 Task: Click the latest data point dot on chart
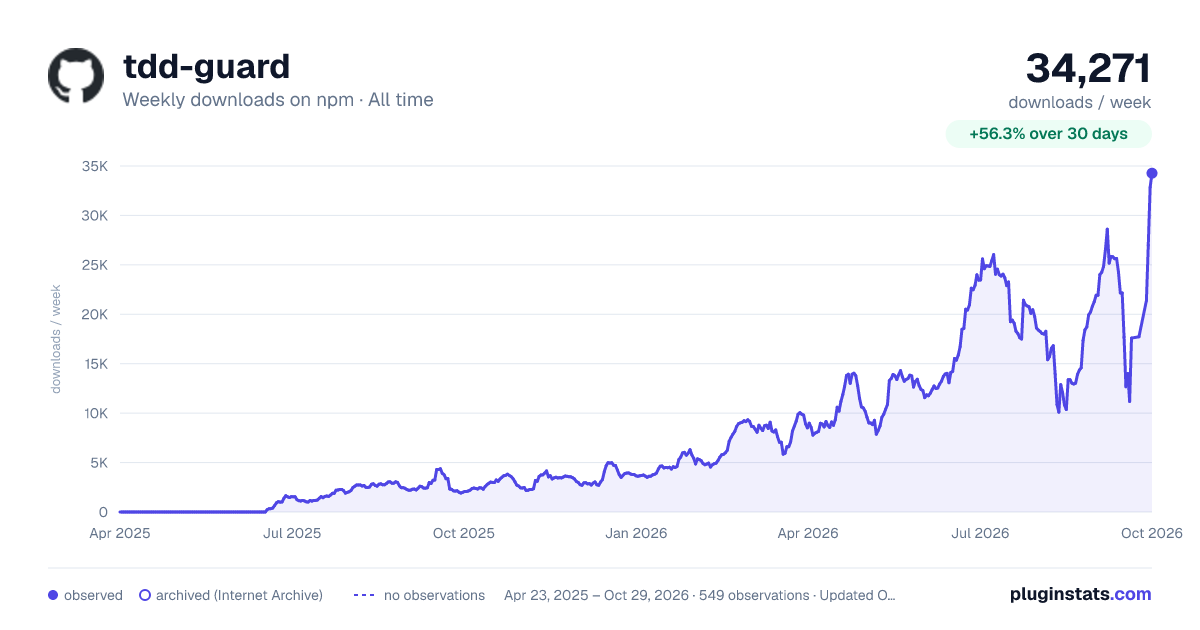pyautogui.click(x=1152, y=173)
